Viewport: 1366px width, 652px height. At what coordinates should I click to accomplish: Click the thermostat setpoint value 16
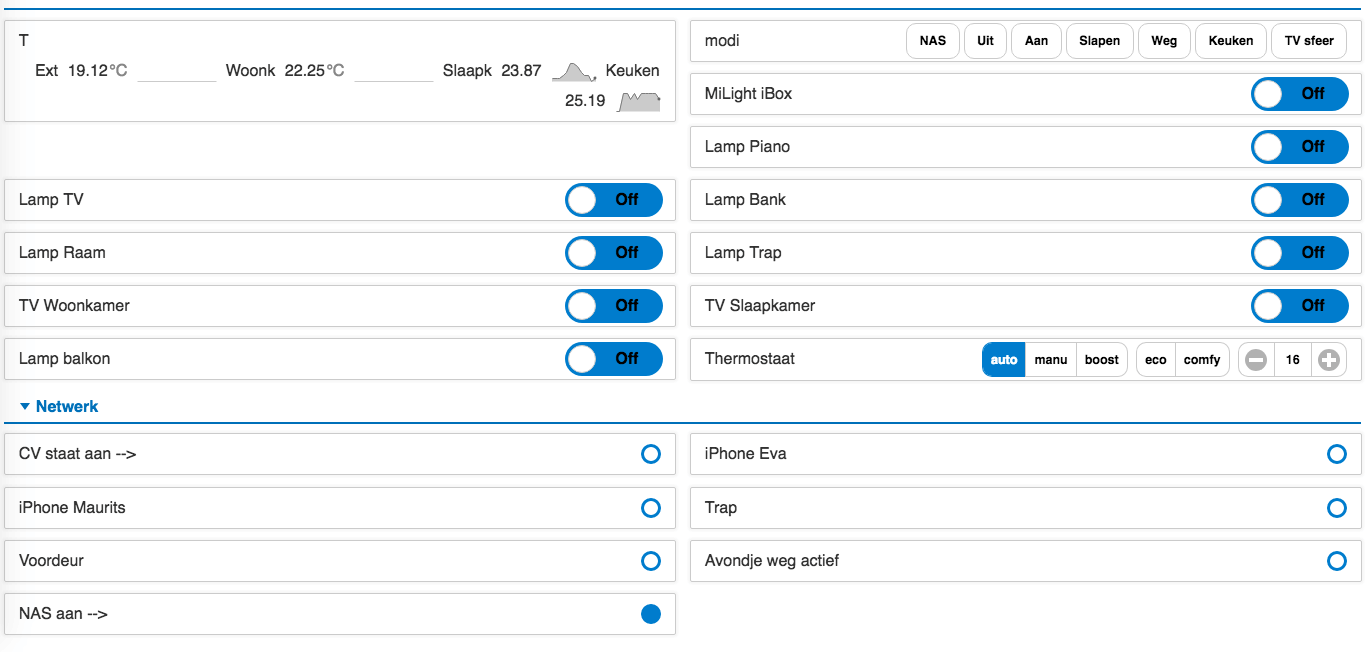point(1292,360)
